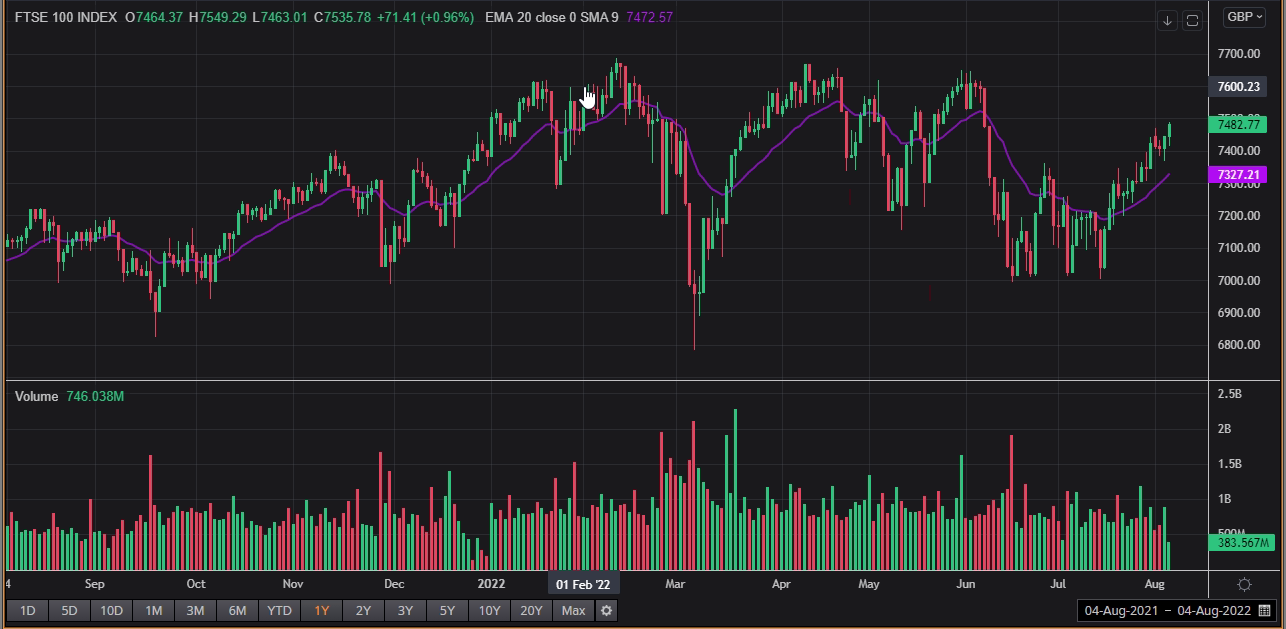This screenshot has height=629, width=1286.
Task: Select the 1M range
Action: 153,610
